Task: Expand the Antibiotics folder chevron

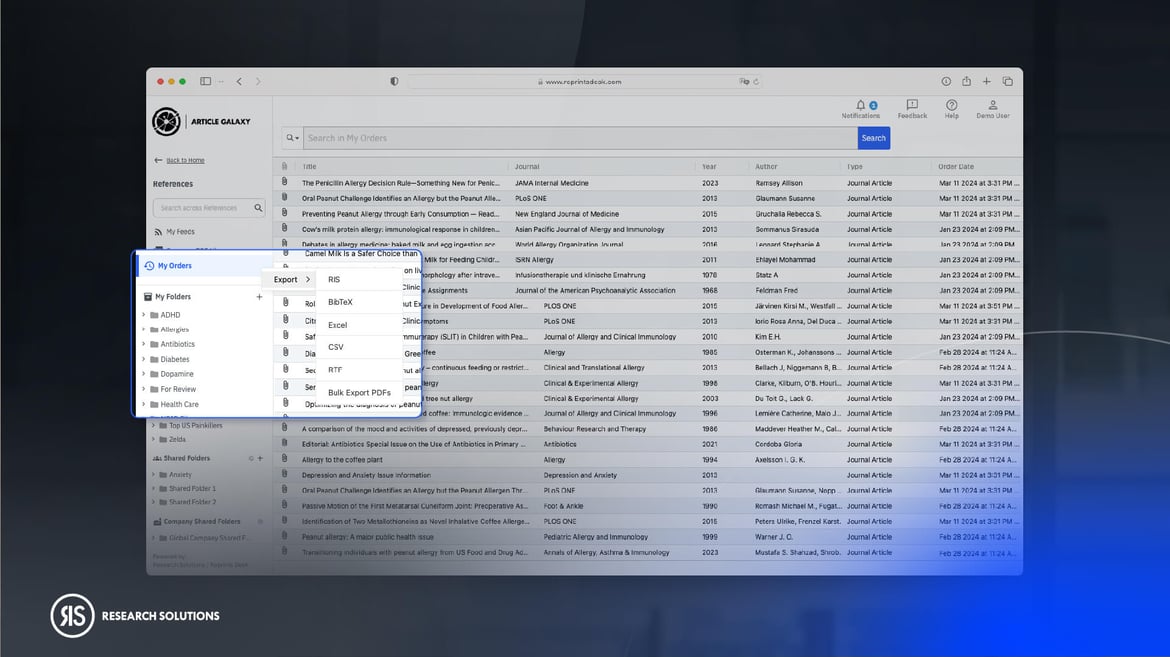Action: pyautogui.click(x=144, y=344)
